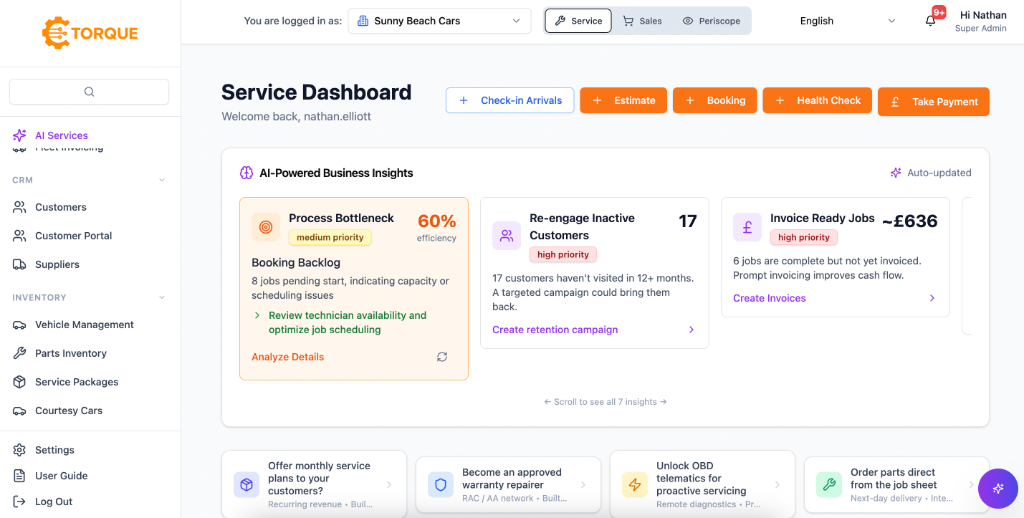Click arrow beside Create retention campaign
The image size is (1024, 518).
(x=692, y=330)
